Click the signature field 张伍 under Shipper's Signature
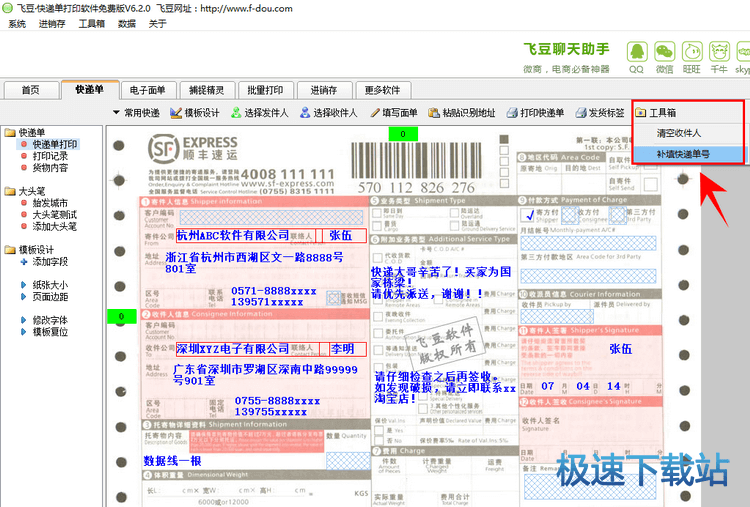The image size is (750, 507). coord(621,349)
